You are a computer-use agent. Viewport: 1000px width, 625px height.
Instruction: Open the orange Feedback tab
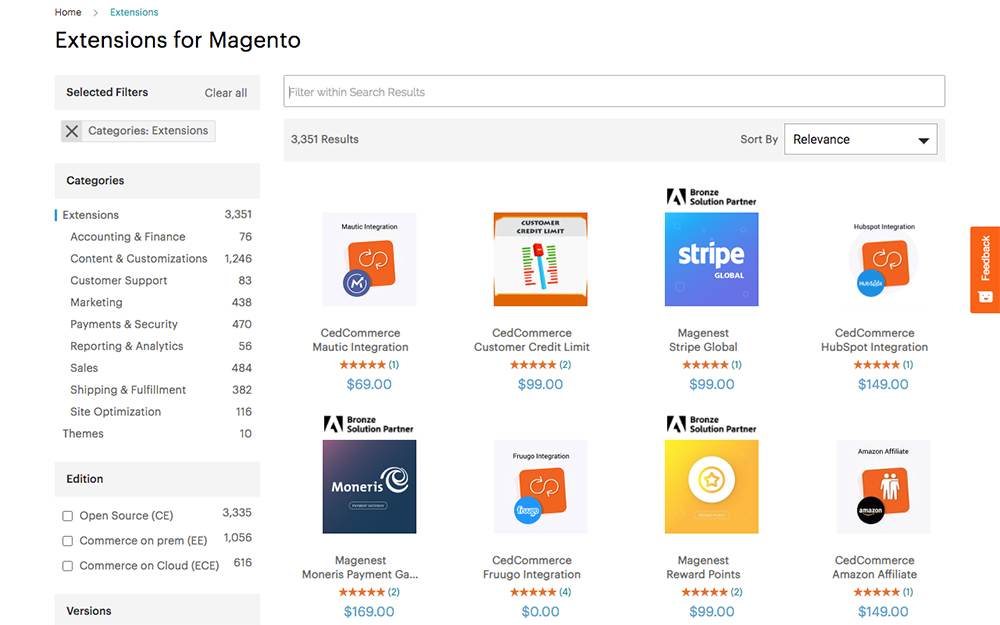985,270
